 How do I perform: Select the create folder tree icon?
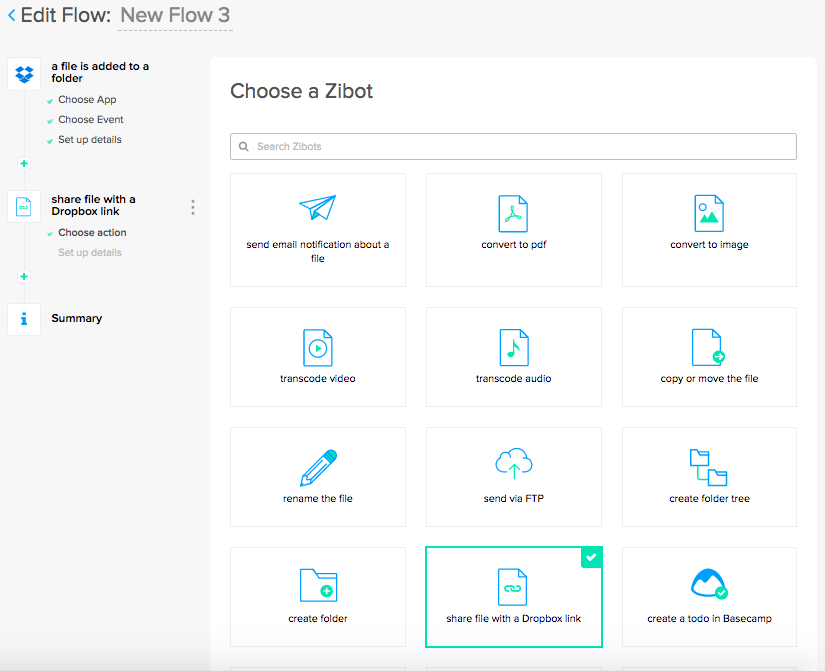[709, 467]
